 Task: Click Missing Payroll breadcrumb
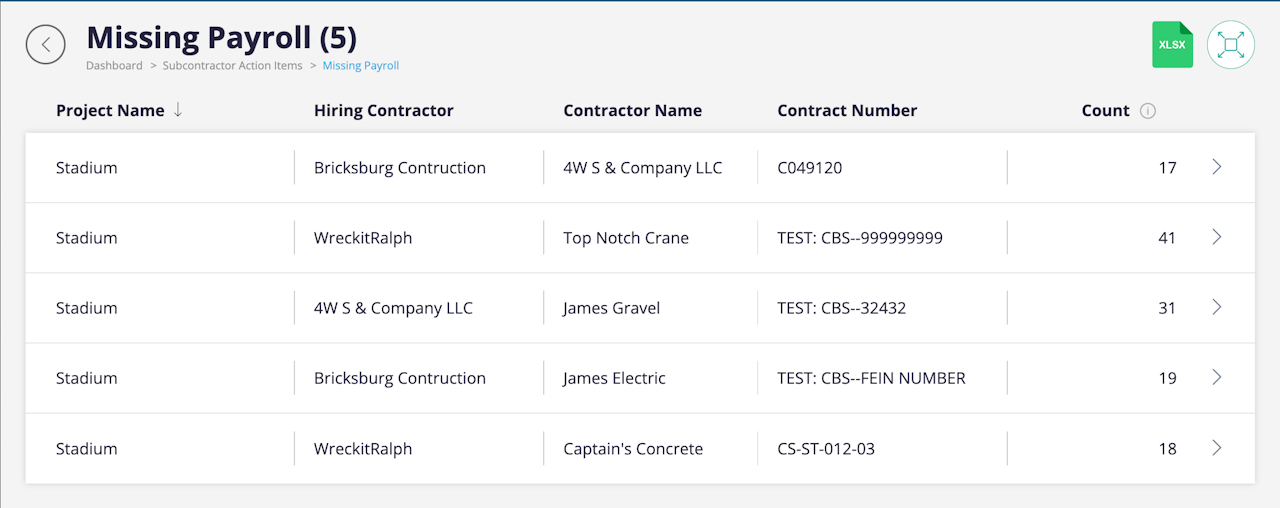(361, 66)
